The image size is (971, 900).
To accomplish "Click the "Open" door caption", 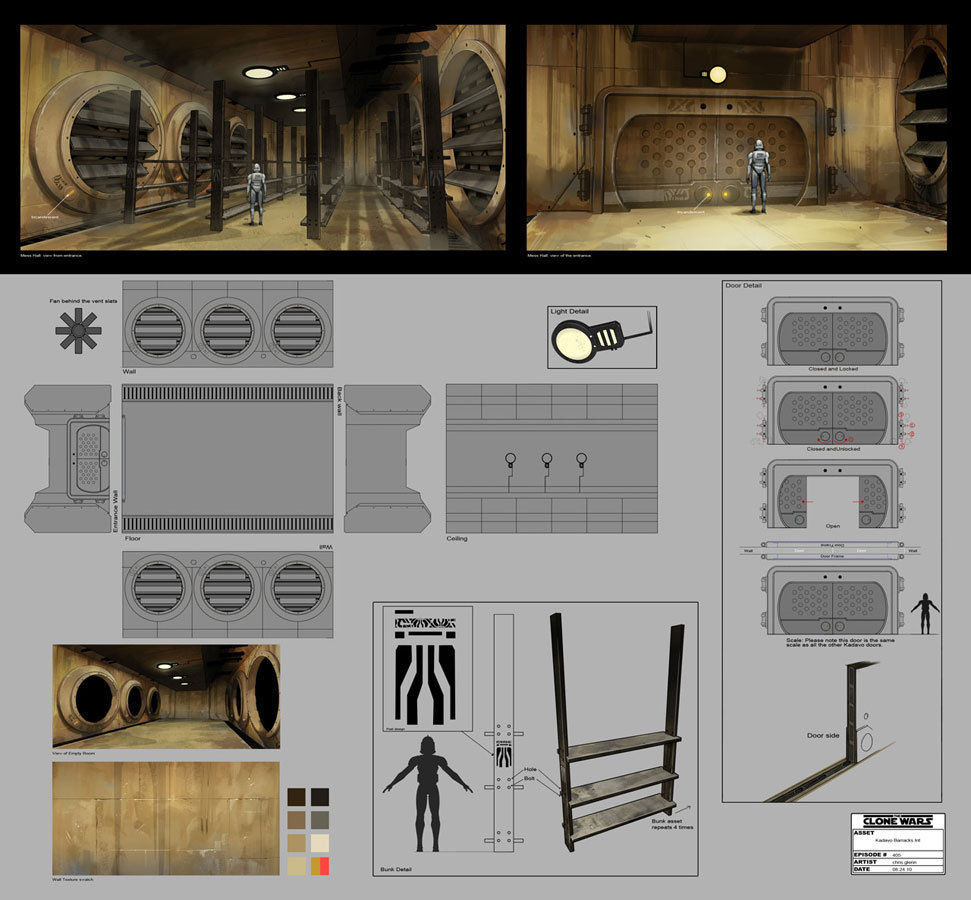I will 833,526.
